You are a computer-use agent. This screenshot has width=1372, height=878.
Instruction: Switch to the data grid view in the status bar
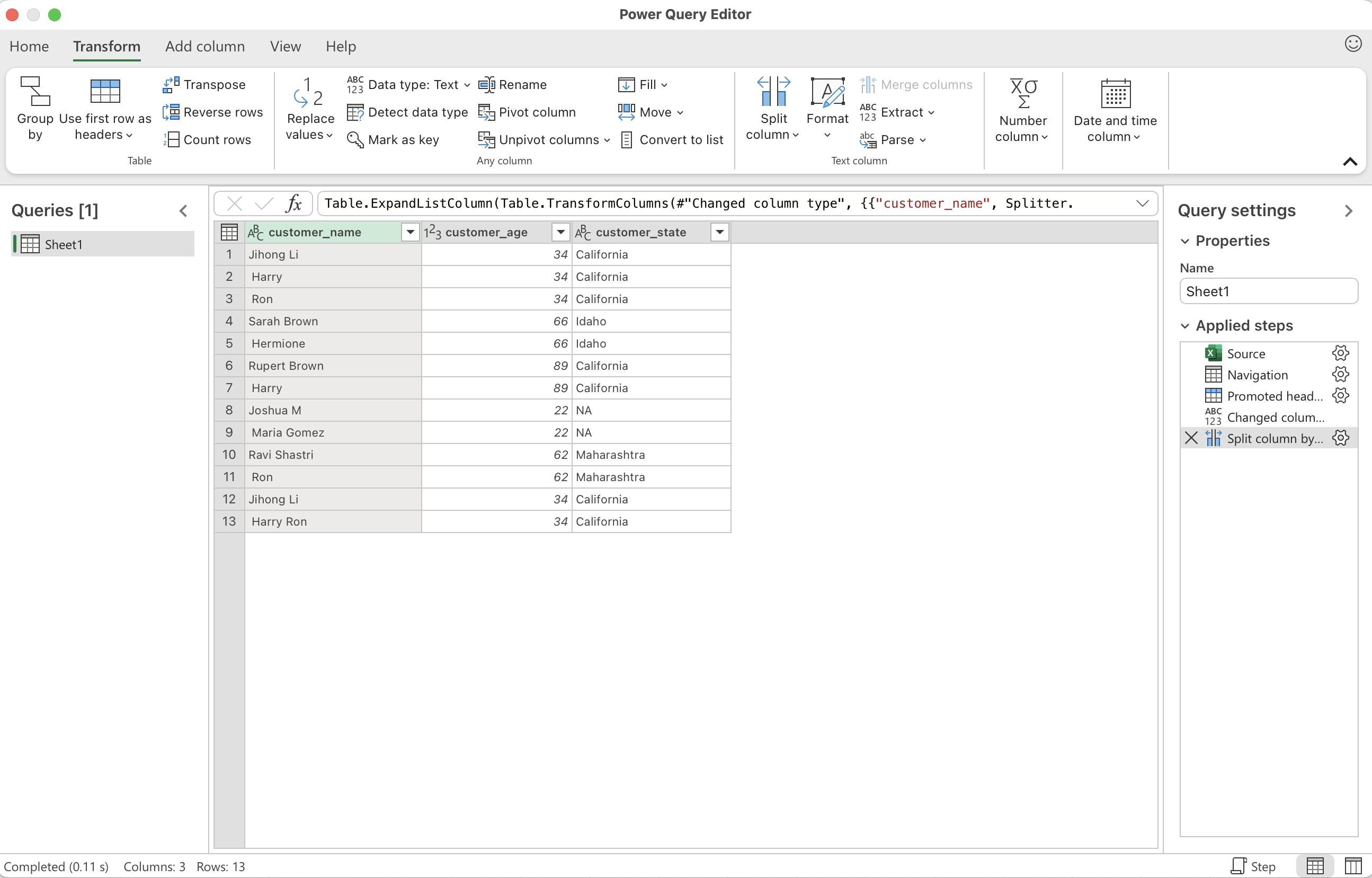pos(1314,866)
